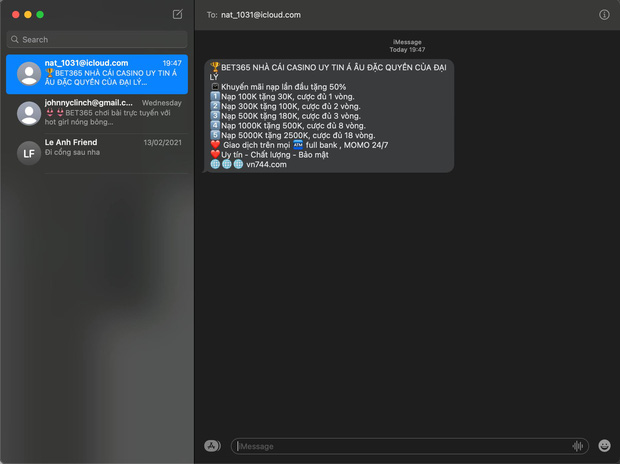
Task: Open conversation details info icon
Action: 604,15
